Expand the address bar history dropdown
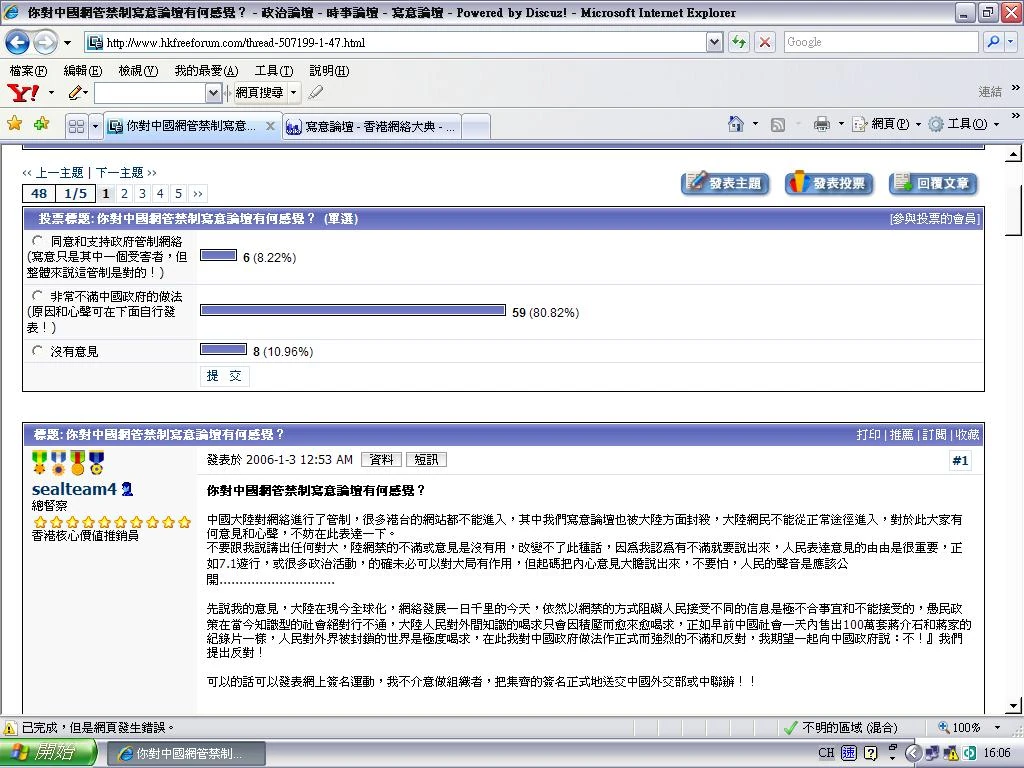 click(x=714, y=42)
